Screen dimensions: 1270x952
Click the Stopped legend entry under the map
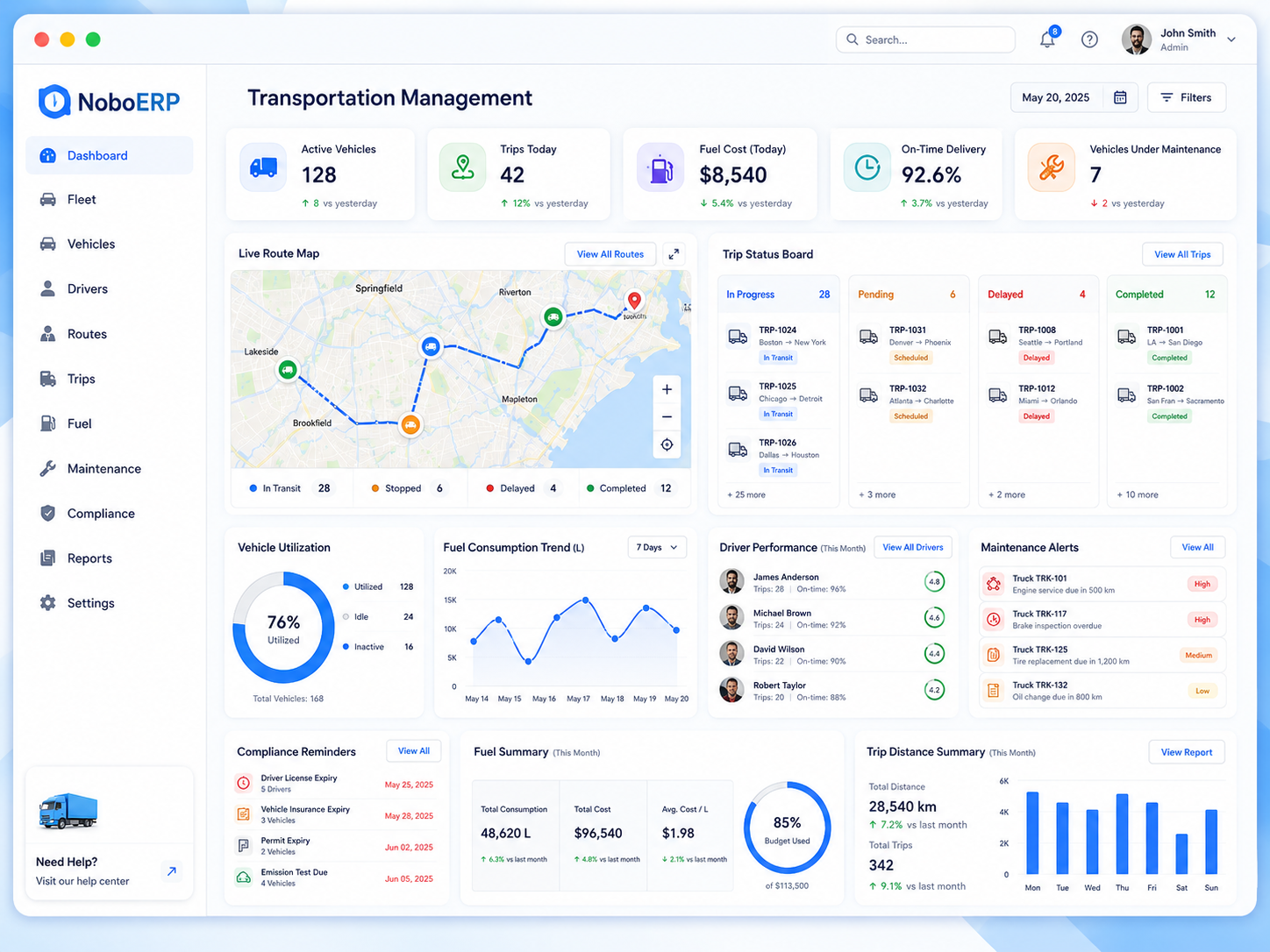(408, 488)
